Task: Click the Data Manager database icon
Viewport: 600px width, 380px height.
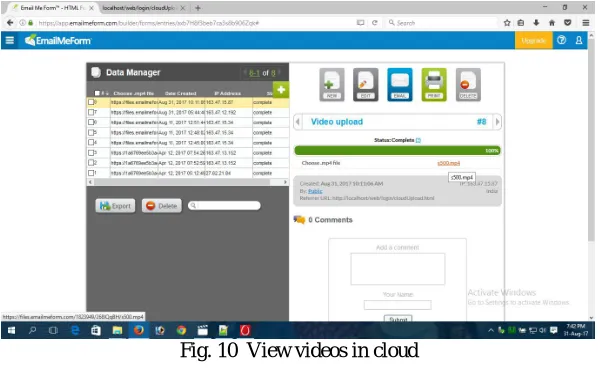Action: [96, 72]
